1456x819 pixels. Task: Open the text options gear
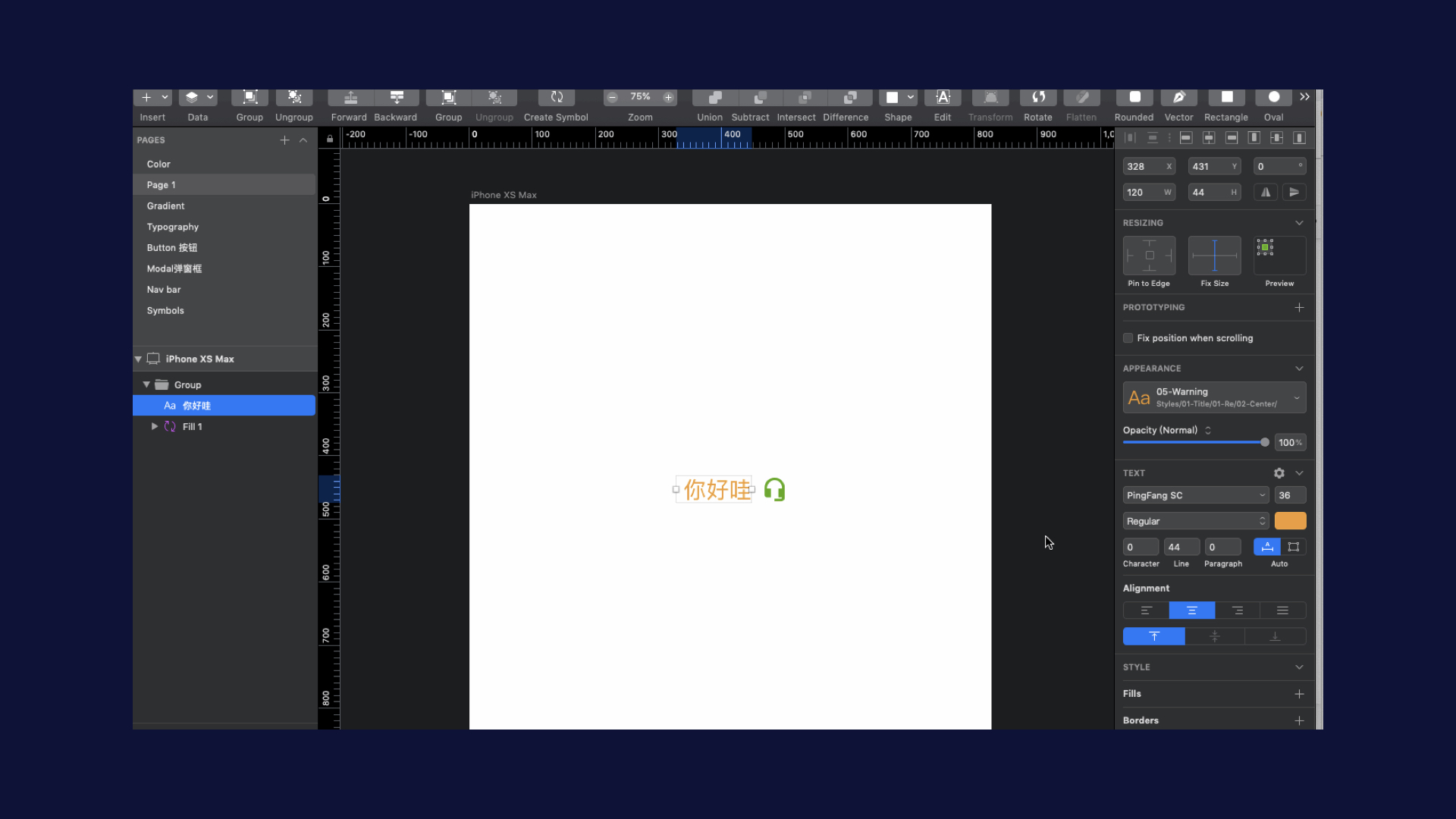[x=1279, y=473]
